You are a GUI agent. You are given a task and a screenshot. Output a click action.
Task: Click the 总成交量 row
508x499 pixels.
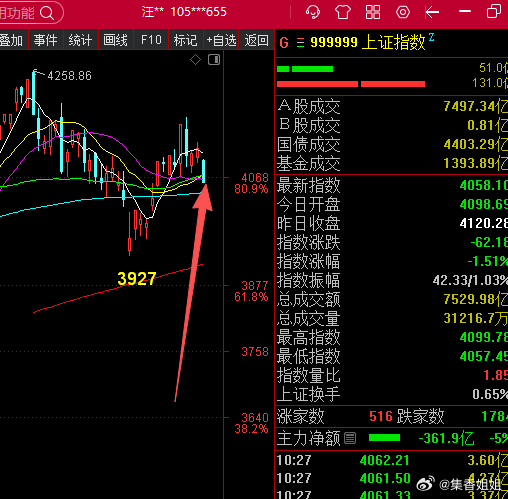(392, 318)
